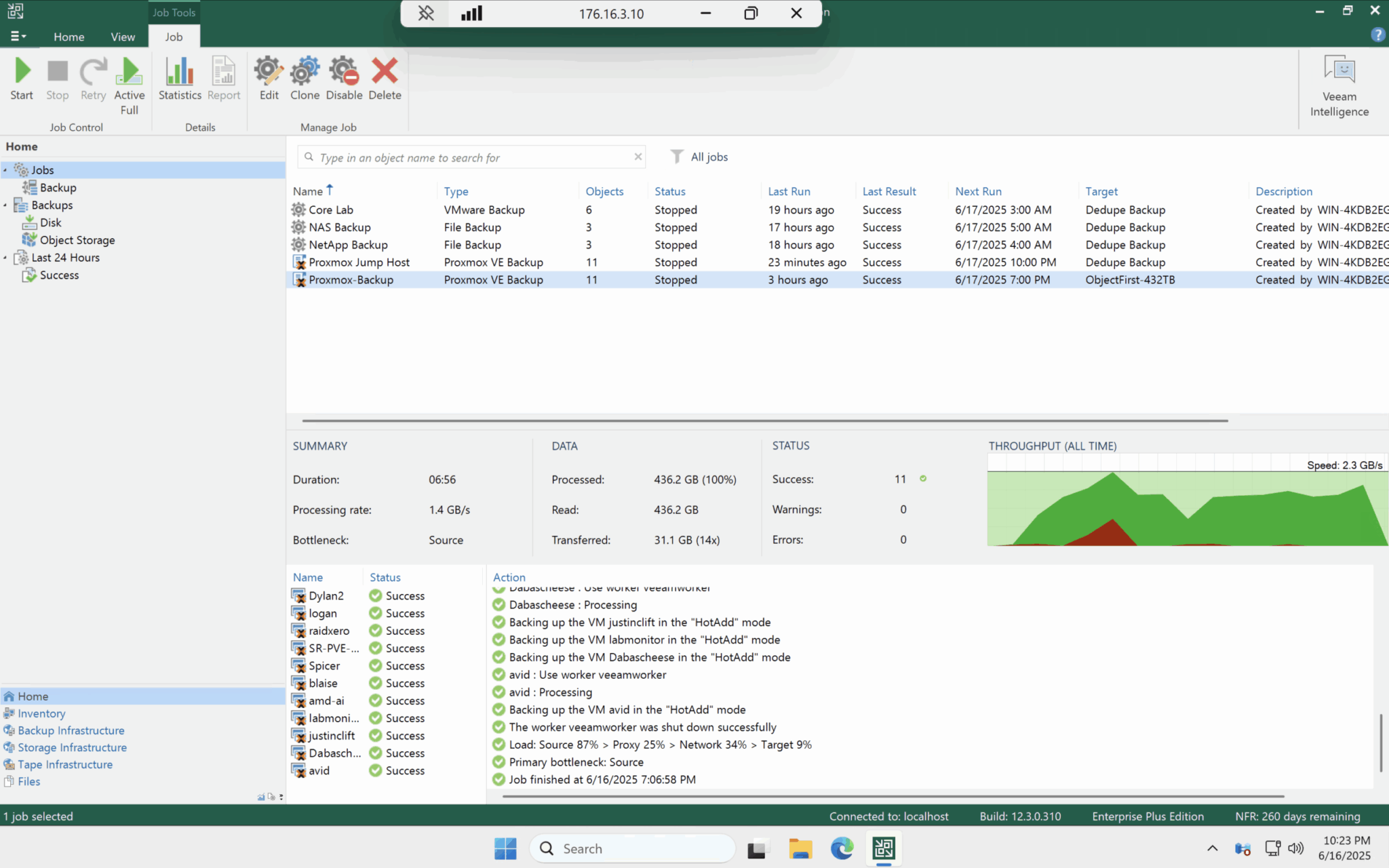This screenshot has width=1389, height=868.
Task: Edit the selected job
Action: coord(269,79)
